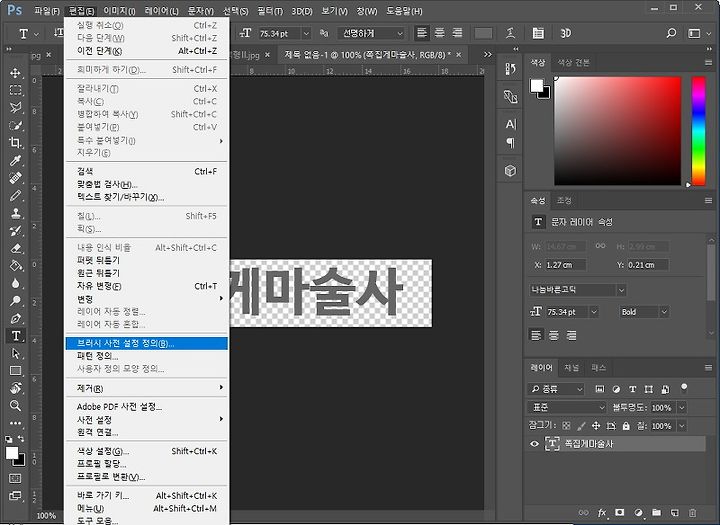Select the Move tool
The height and width of the screenshot is (525, 720).
coord(15,73)
